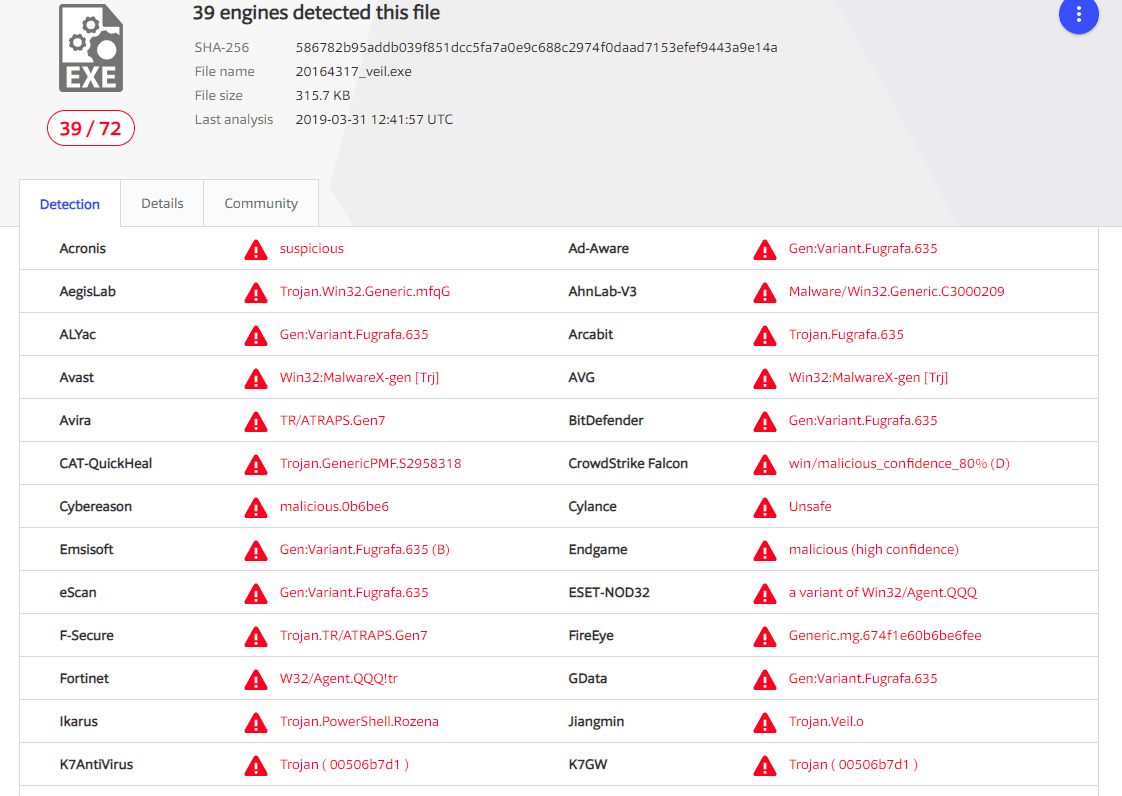Click Trojan.PowerShell.Rozena result
Viewport: 1122px width, 796px height.
[x=359, y=721]
